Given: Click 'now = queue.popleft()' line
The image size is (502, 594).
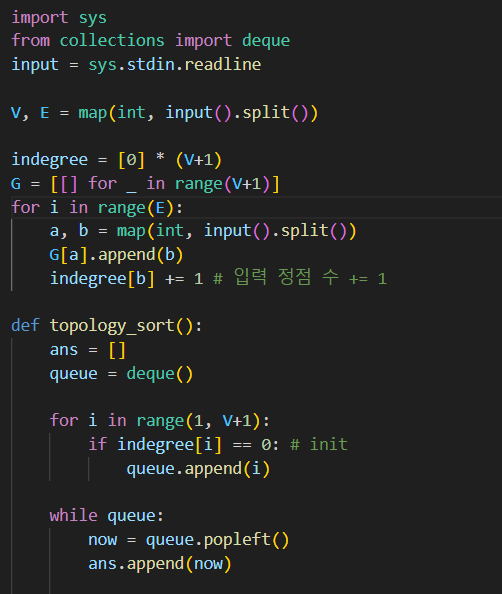Looking at the screenshot, I should click(x=189, y=539).
